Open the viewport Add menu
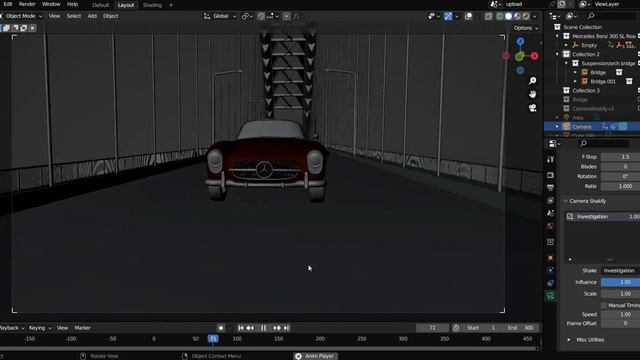 (x=92, y=16)
